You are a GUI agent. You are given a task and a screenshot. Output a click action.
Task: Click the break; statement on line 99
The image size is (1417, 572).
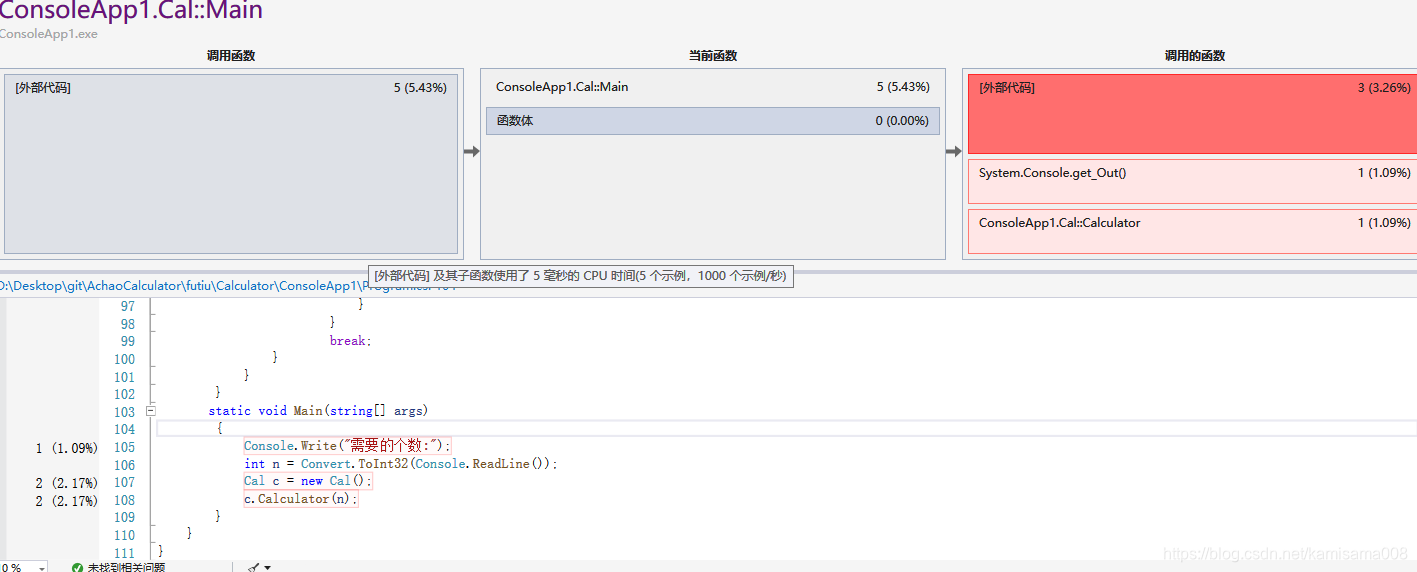tap(350, 341)
